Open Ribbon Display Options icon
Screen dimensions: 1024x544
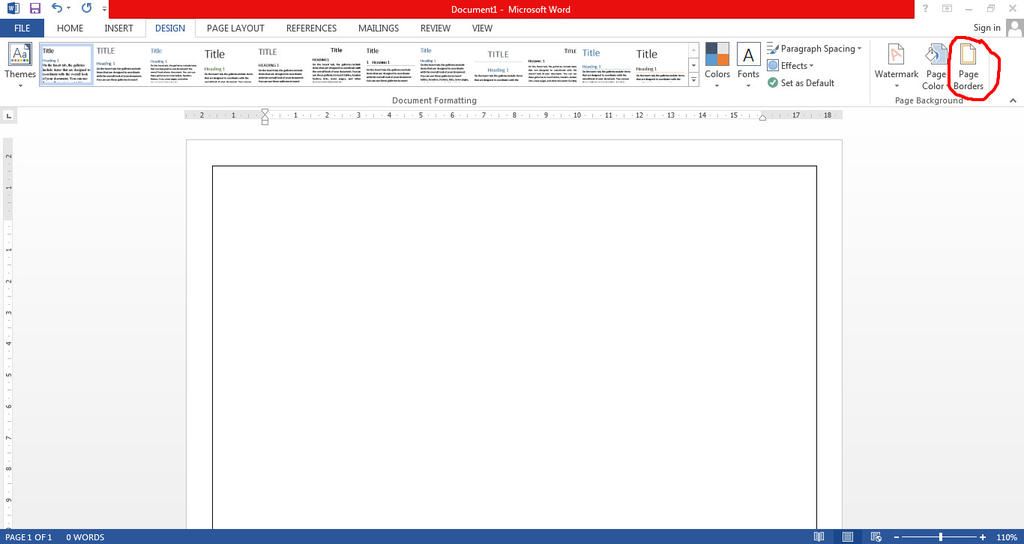pos(946,8)
